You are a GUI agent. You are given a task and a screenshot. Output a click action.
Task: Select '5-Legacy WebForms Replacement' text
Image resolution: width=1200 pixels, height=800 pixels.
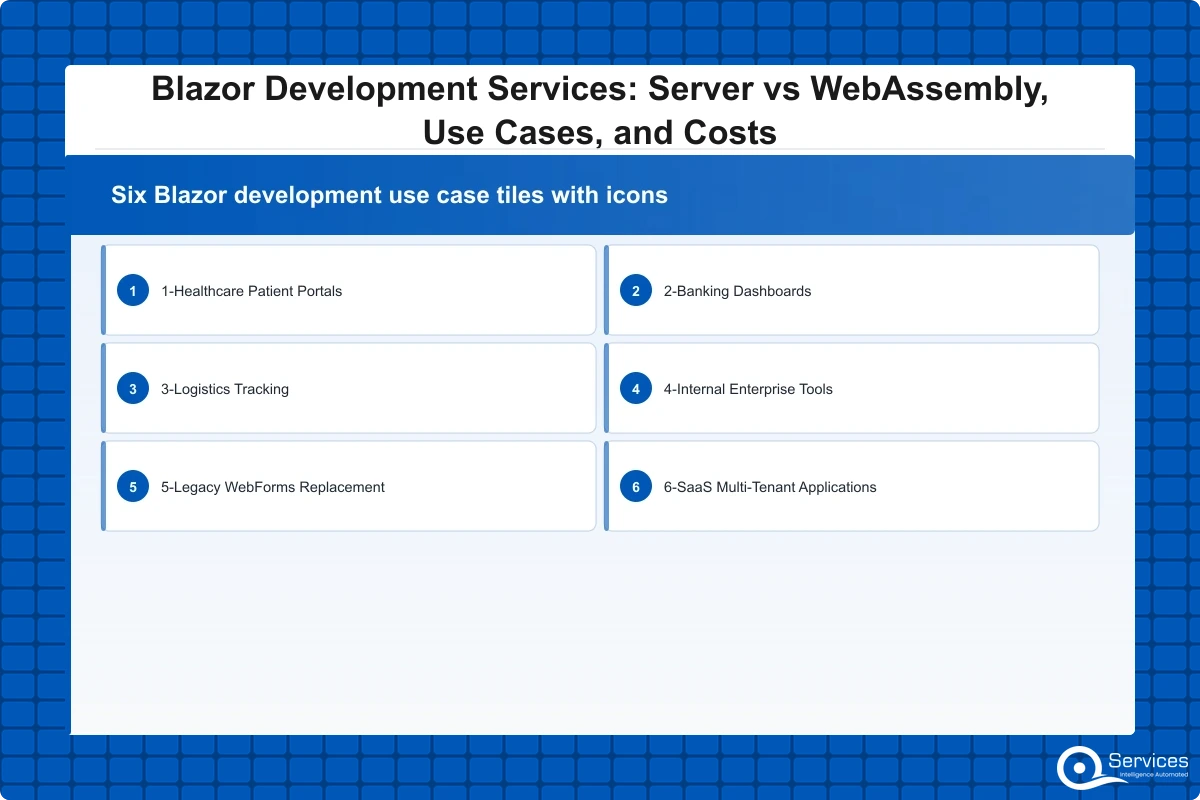tap(273, 487)
